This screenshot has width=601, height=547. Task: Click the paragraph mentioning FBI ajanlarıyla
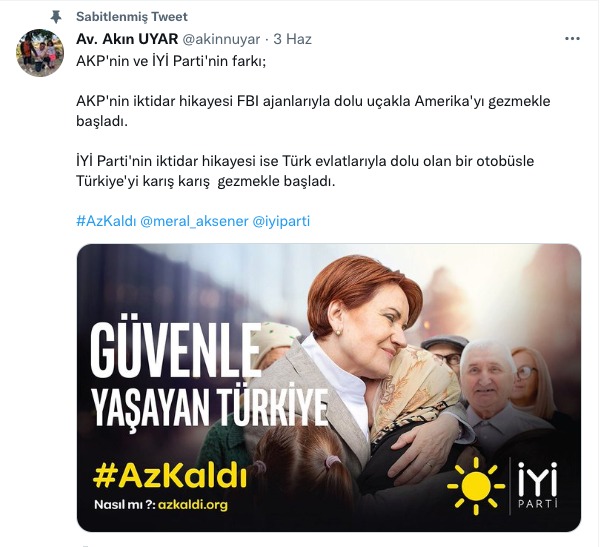(313, 111)
